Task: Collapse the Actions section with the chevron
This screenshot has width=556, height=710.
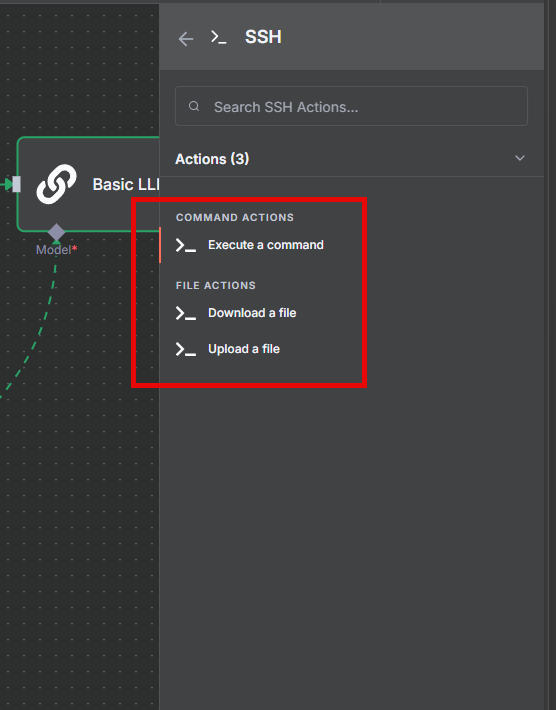Action: pos(520,158)
